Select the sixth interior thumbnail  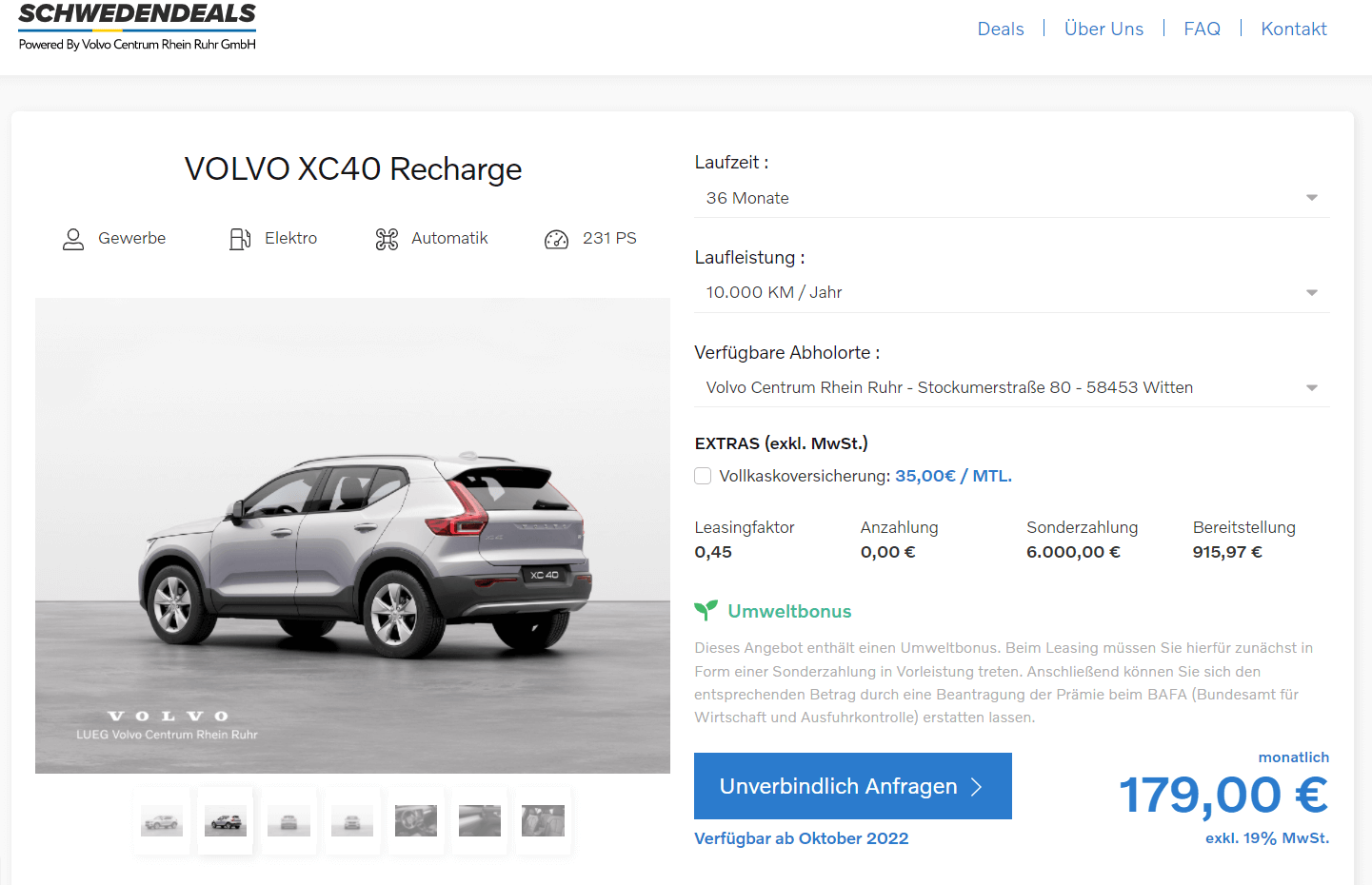(480, 820)
